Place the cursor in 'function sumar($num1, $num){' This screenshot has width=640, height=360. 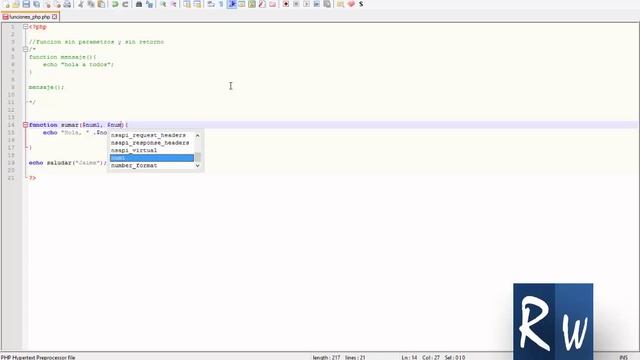78,125
